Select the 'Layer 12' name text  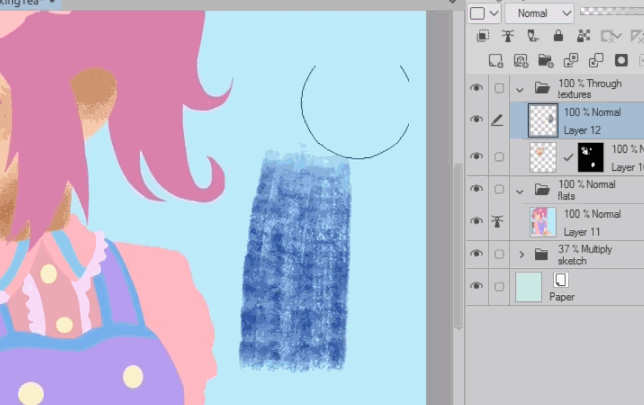pyautogui.click(x=582, y=131)
